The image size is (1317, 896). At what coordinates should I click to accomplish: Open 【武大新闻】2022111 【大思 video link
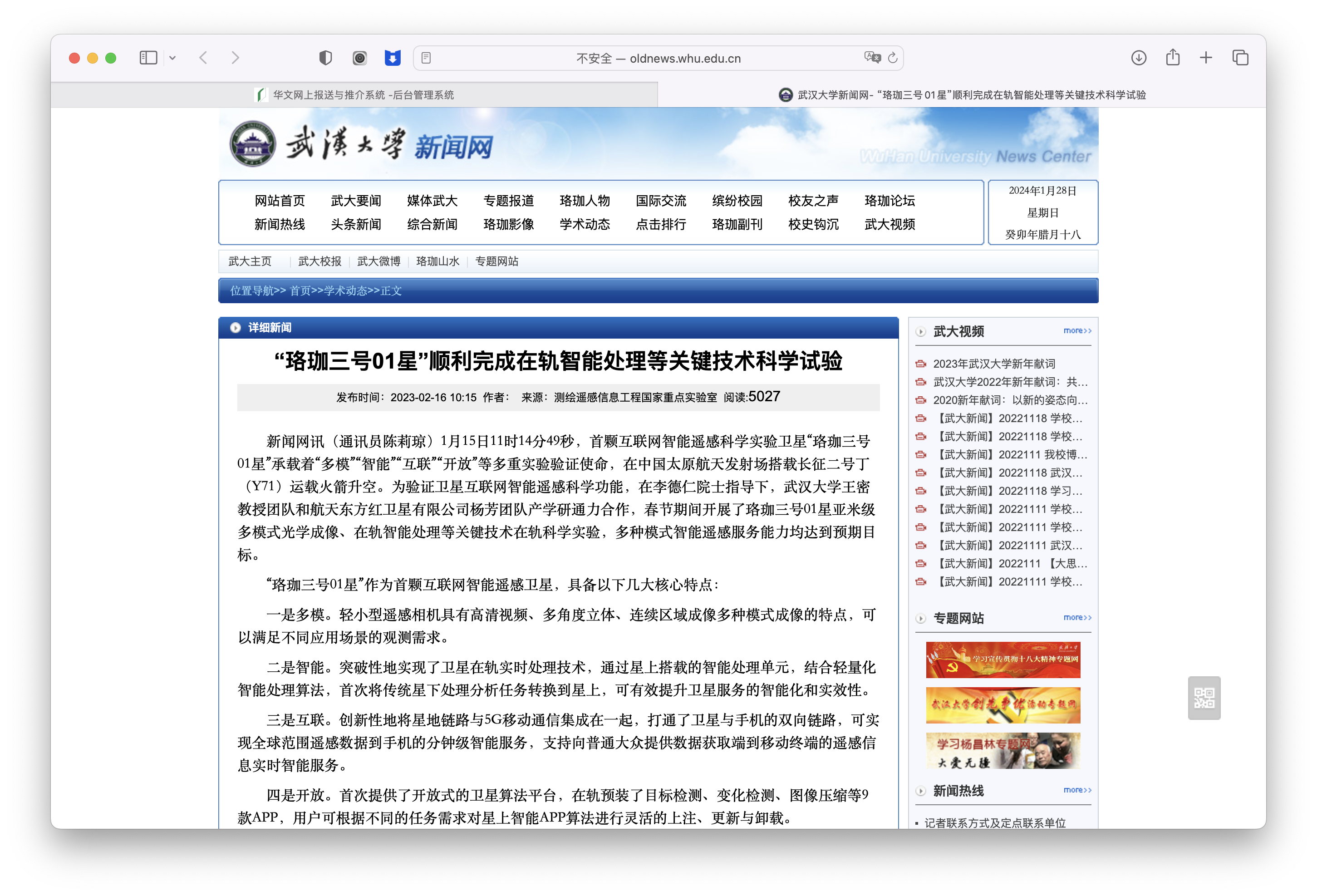[1010, 563]
